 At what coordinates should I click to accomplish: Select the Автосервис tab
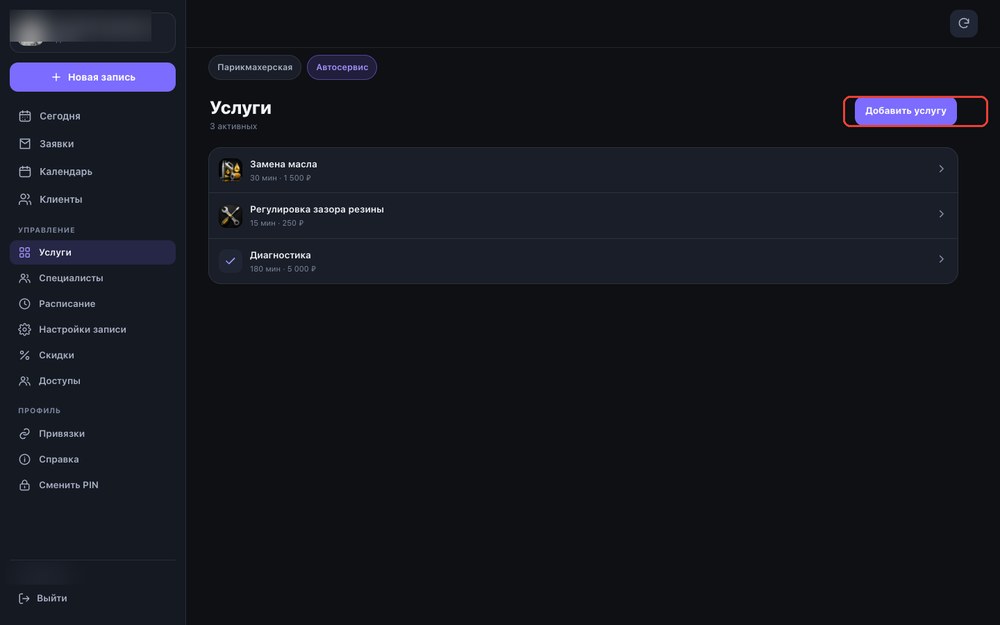point(342,67)
